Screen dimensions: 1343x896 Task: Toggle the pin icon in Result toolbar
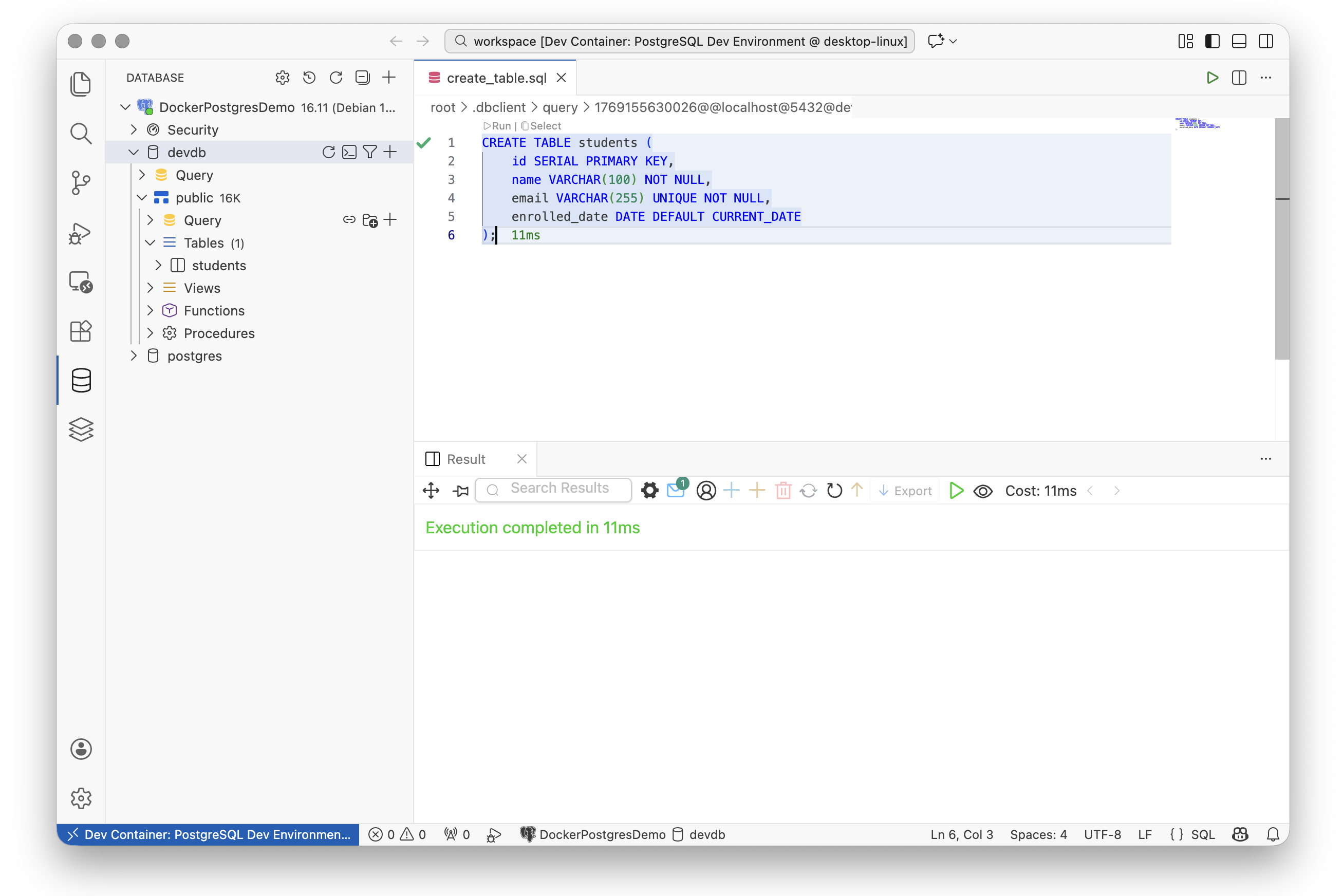(x=461, y=490)
